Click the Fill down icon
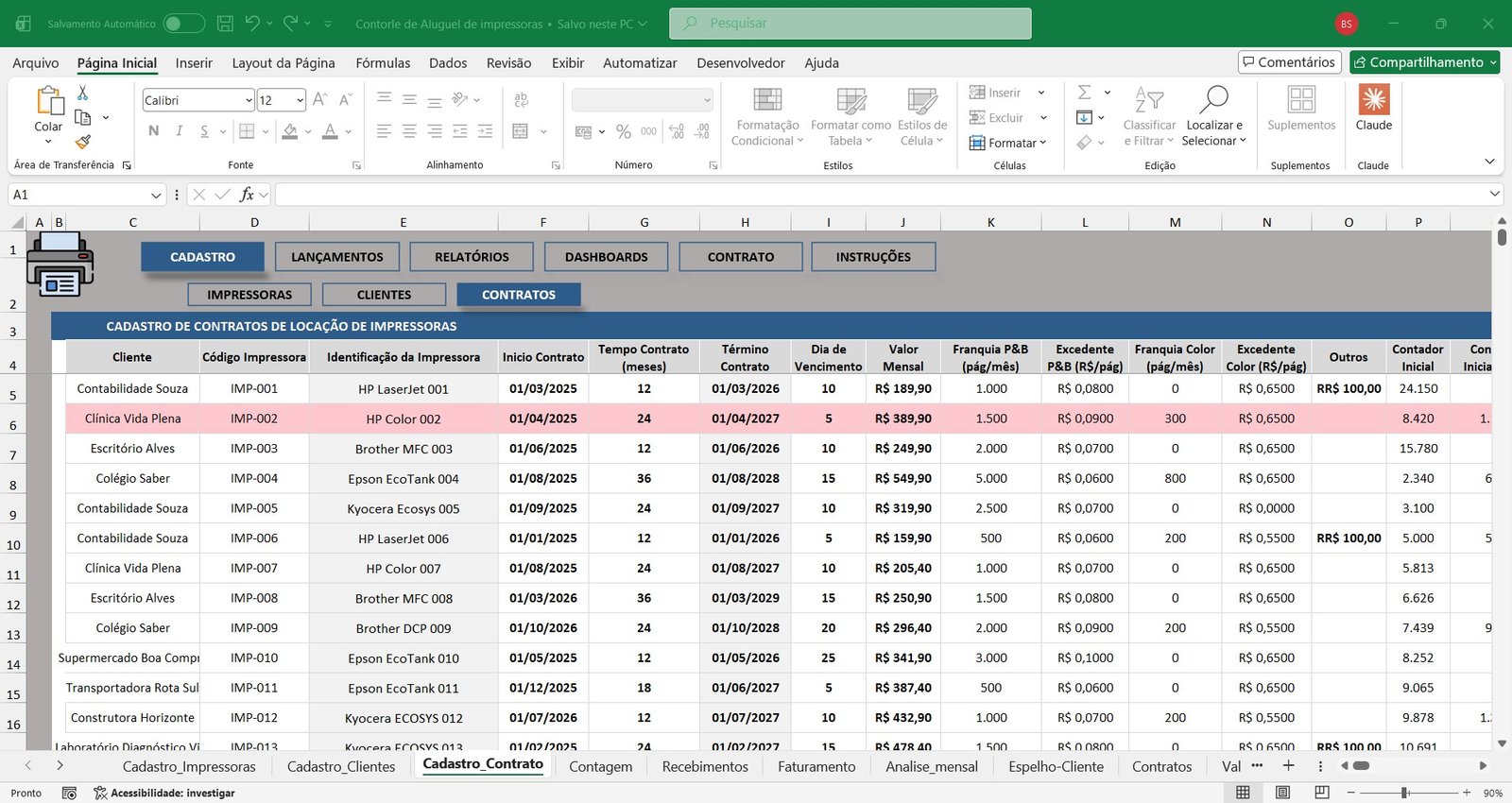The width and height of the screenshot is (1512, 803). (1085, 117)
